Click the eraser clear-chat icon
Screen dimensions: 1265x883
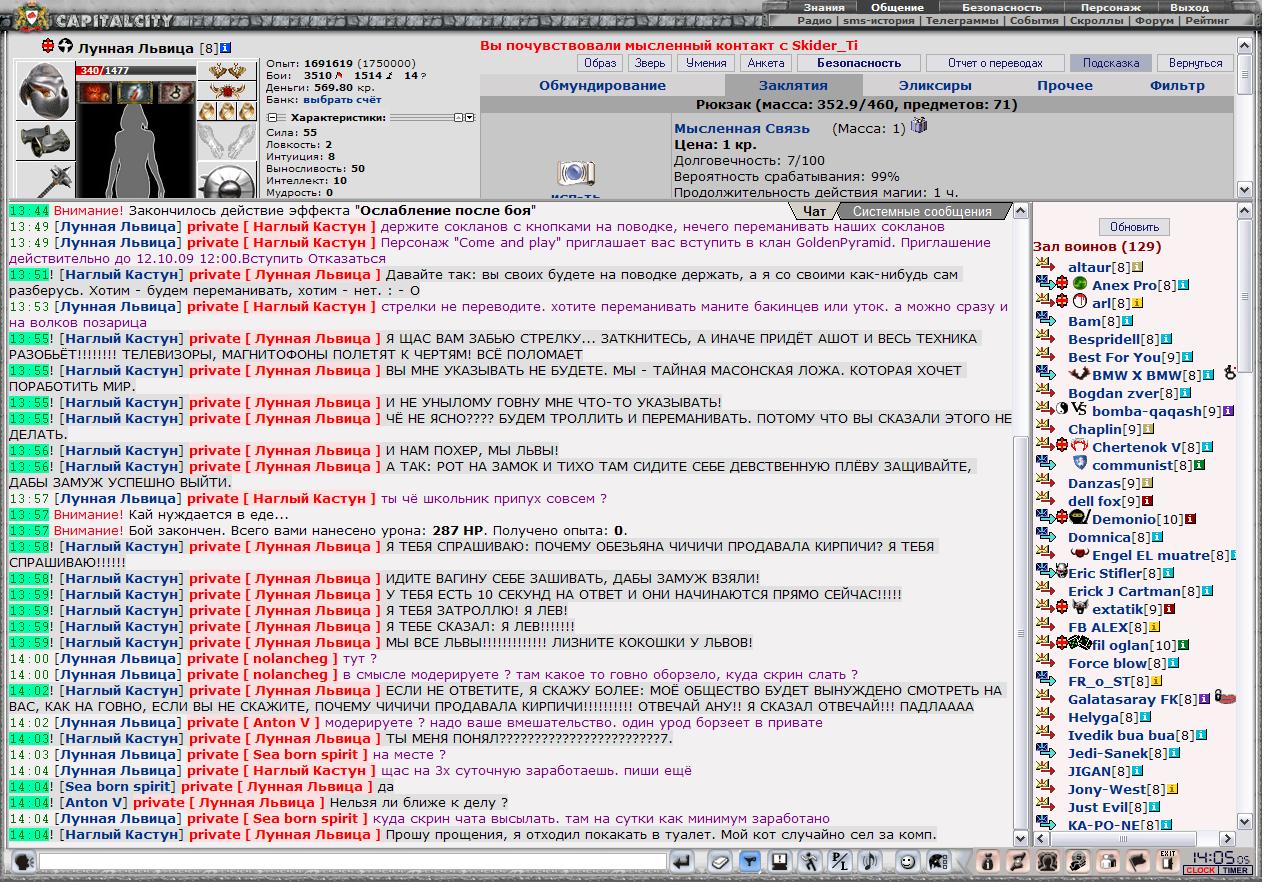coord(720,861)
